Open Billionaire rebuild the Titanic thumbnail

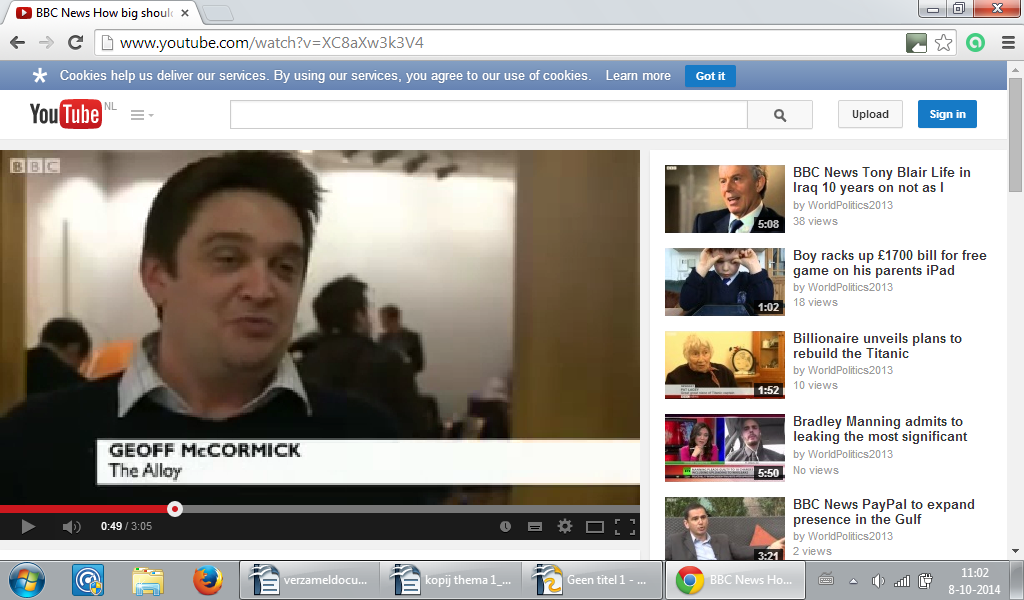tap(724, 364)
